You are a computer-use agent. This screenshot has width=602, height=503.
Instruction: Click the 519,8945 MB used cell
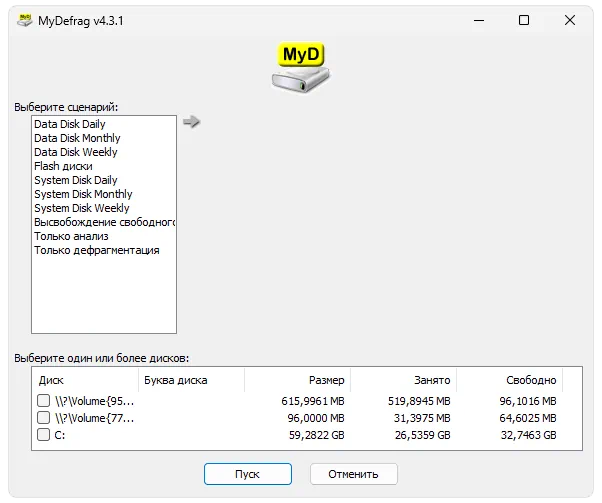coord(419,401)
